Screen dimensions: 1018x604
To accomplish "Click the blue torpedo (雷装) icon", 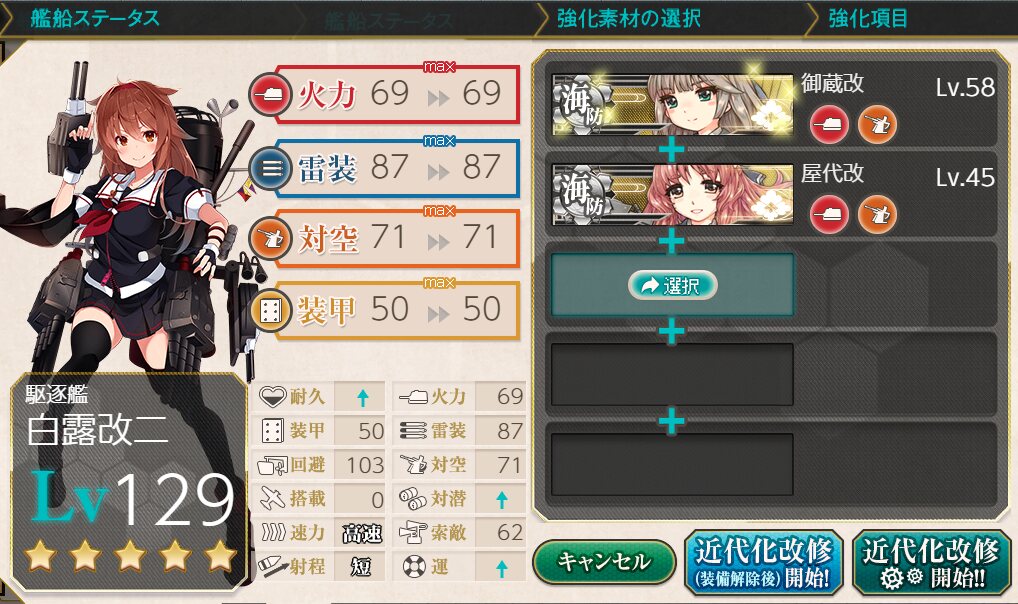I will click(x=270, y=169).
